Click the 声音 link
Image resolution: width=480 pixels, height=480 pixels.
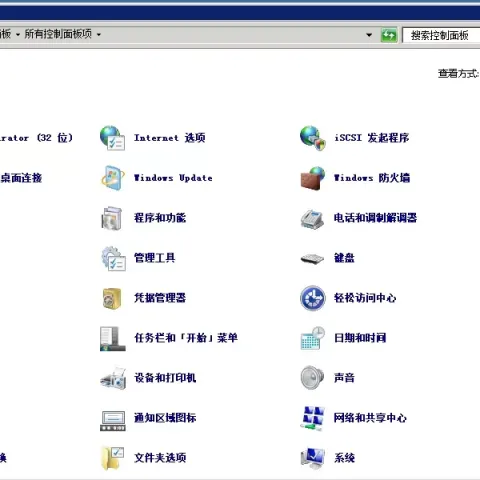pyautogui.click(x=344, y=378)
